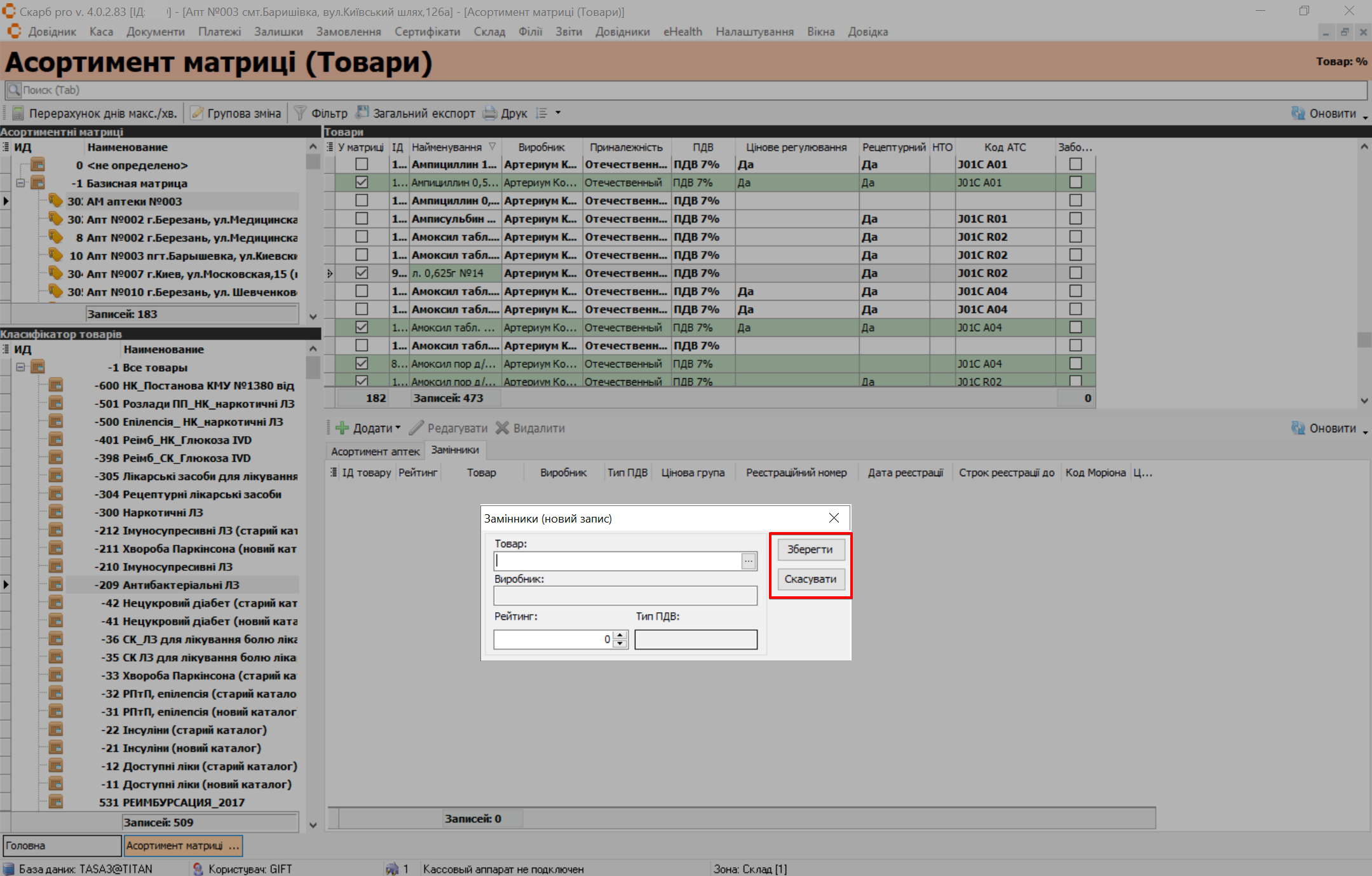The height and width of the screenshot is (876, 1372).
Task: Open the Товар lookup ellipsis button
Action: click(749, 561)
